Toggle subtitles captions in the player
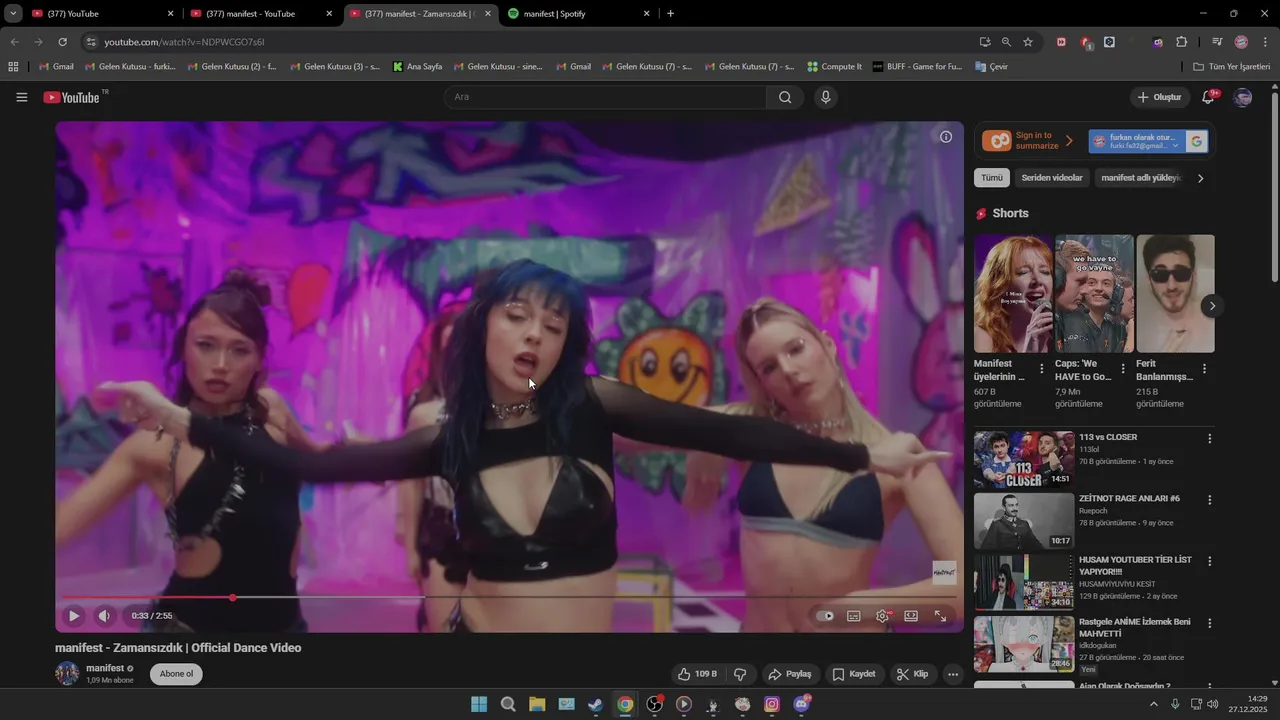This screenshot has width=1280, height=720. pyautogui.click(x=854, y=616)
